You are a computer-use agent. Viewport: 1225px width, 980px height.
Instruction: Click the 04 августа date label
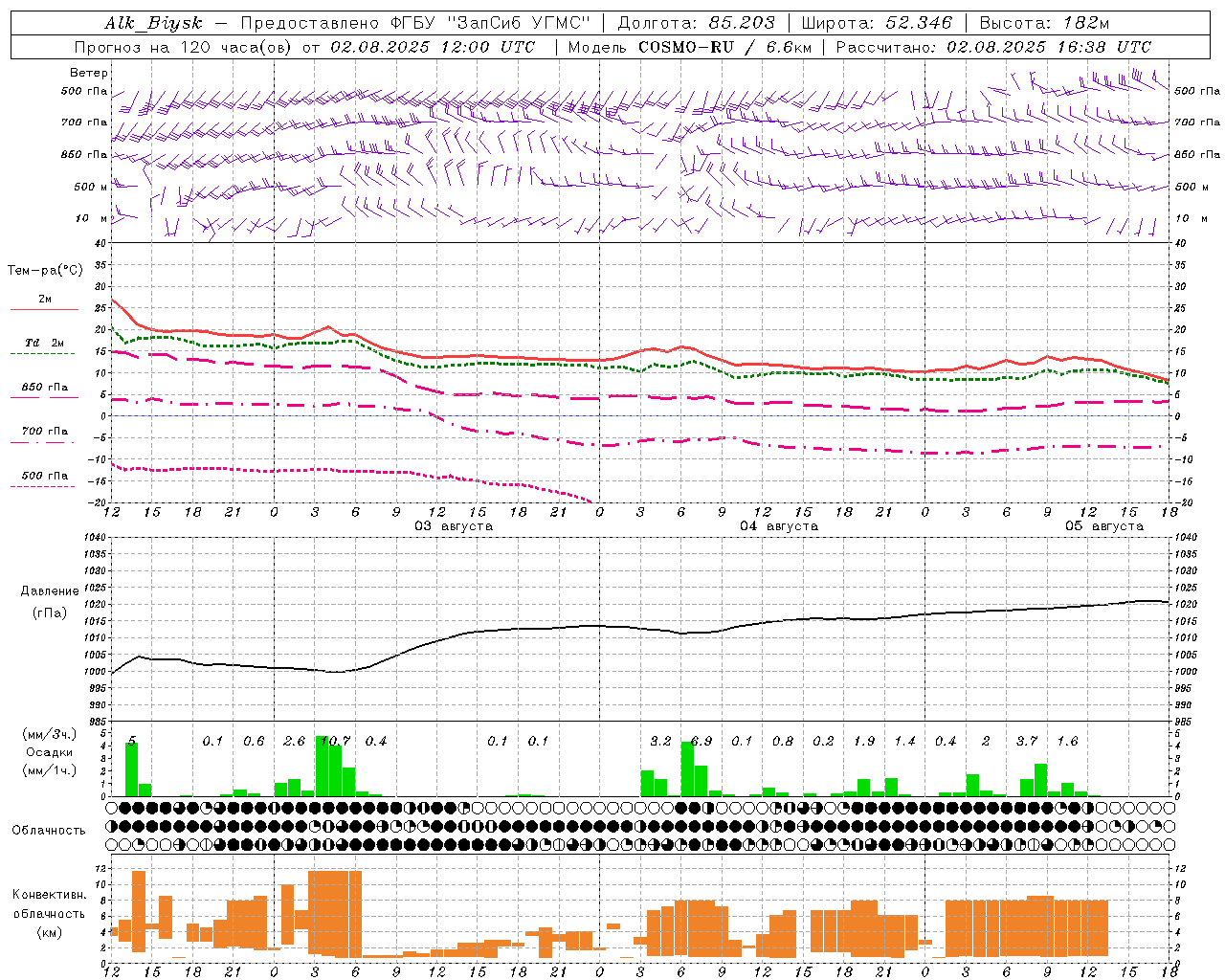779,526
